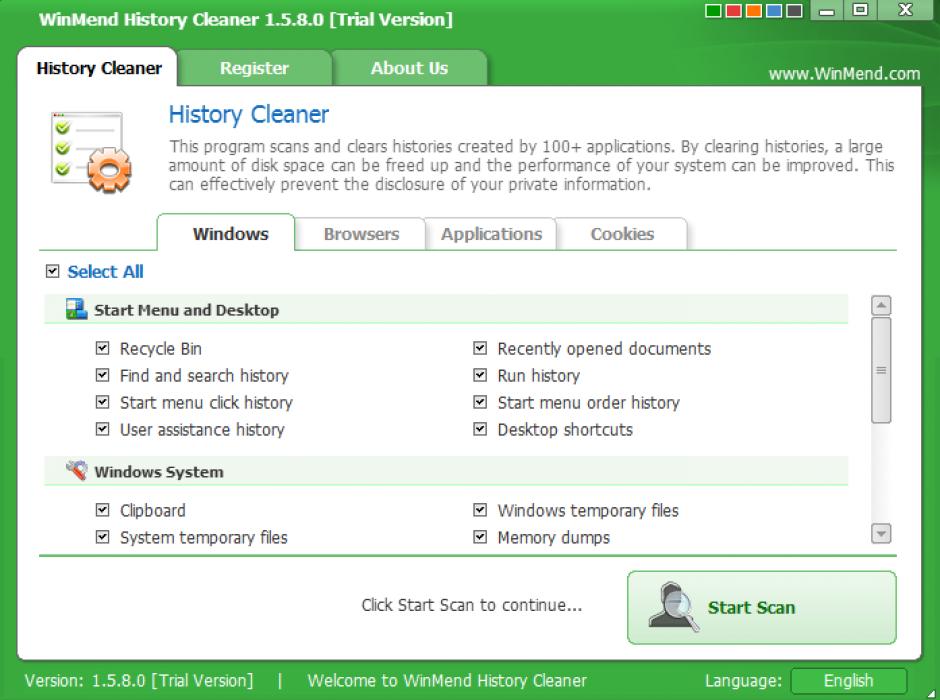Open the Register tab
This screenshot has height=700, width=940.
click(x=254, y=68)
